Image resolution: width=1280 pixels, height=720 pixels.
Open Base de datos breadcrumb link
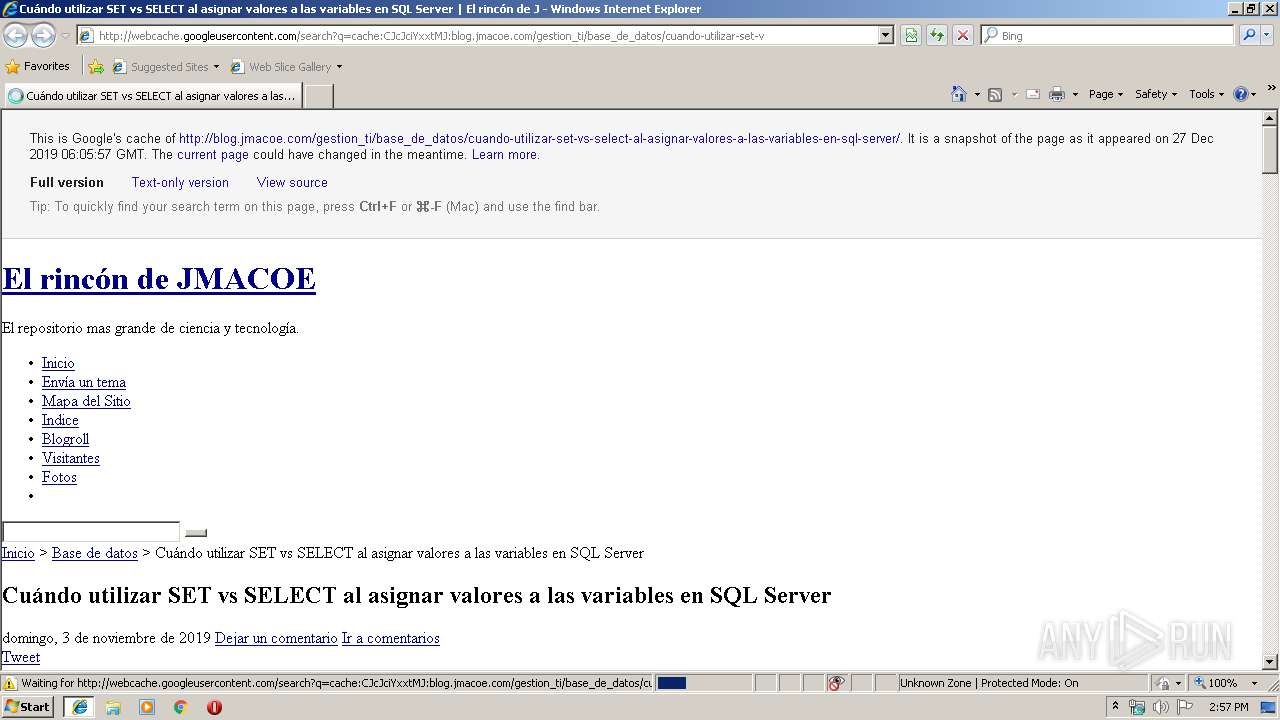tap(95, 553)
